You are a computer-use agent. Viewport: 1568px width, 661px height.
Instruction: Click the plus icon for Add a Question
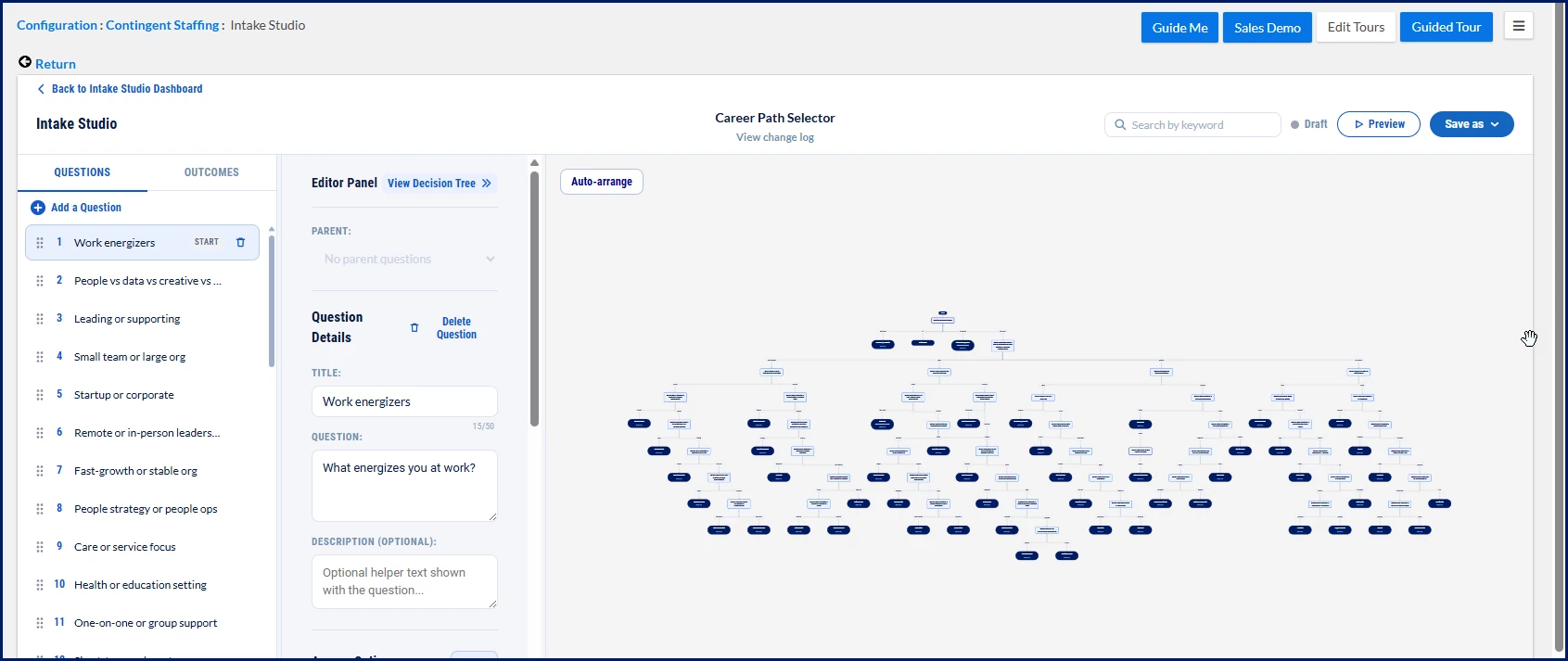tap(38, 208)
